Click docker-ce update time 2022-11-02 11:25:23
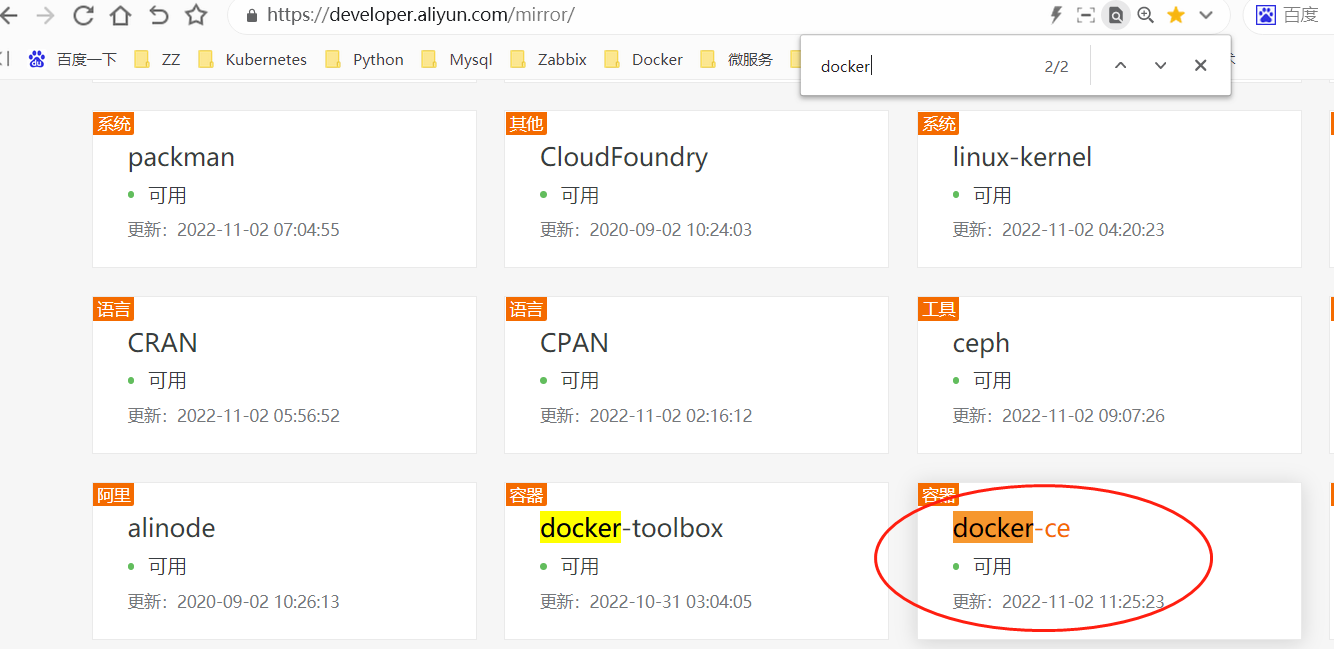The width and height of the screenshot is (1334, 649). click(1083, 602)
